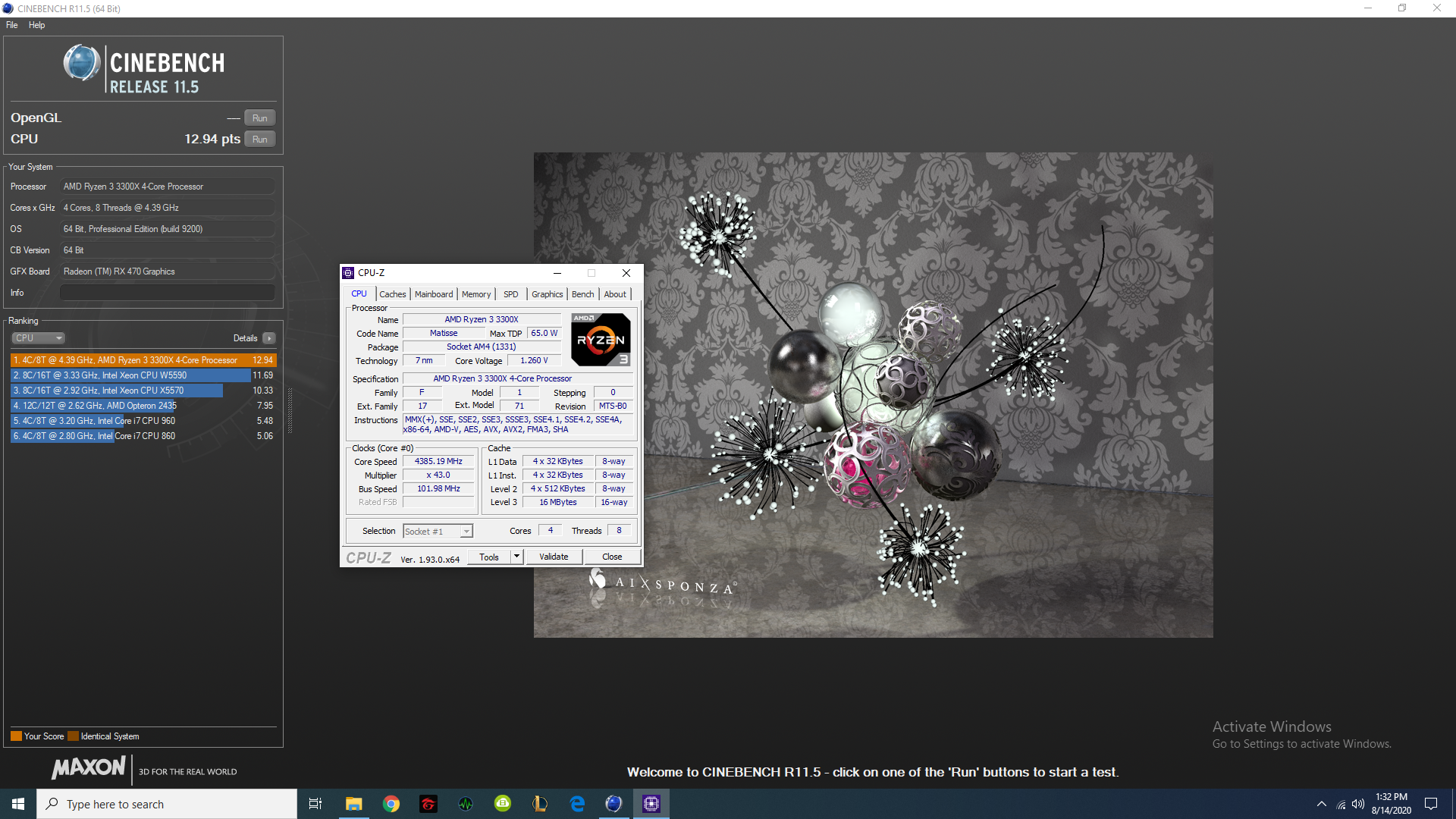This screenshot has height=819, width=1456.
Task: Switch to the Memory tab in CPU-Z
Action: [x=476, y=294]
